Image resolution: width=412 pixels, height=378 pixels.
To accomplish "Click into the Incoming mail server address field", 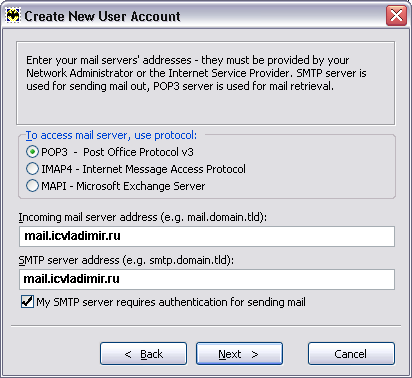I will 207,236.
